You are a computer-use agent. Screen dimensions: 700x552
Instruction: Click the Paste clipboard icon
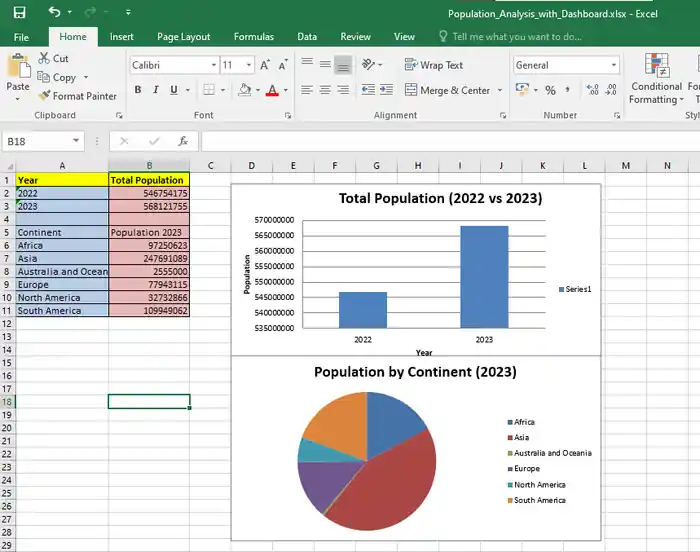pyautogui.click(x=18, y=66)
